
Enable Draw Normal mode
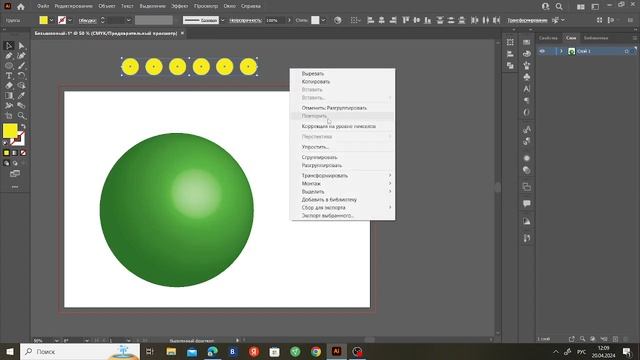click(x=6, y=163)
